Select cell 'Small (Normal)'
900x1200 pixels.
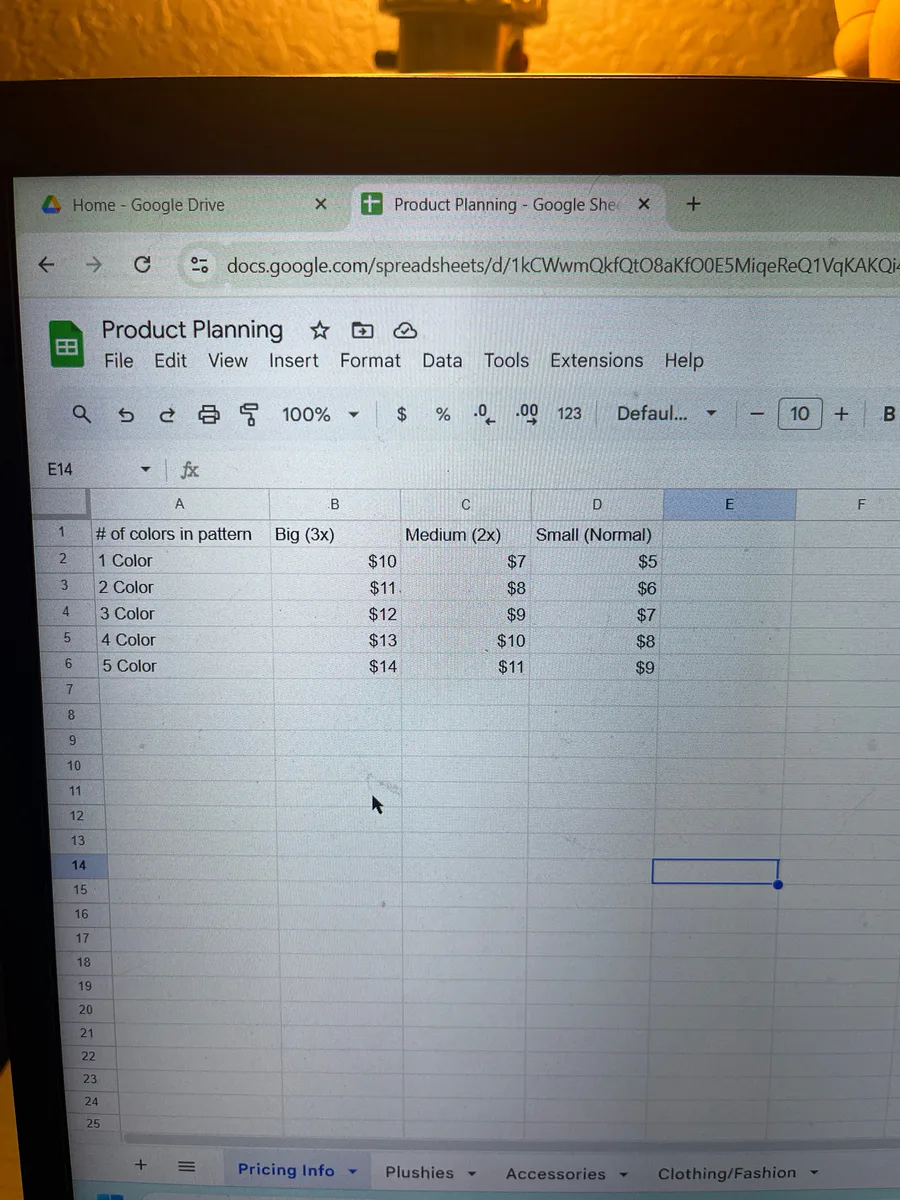[594, 535]
